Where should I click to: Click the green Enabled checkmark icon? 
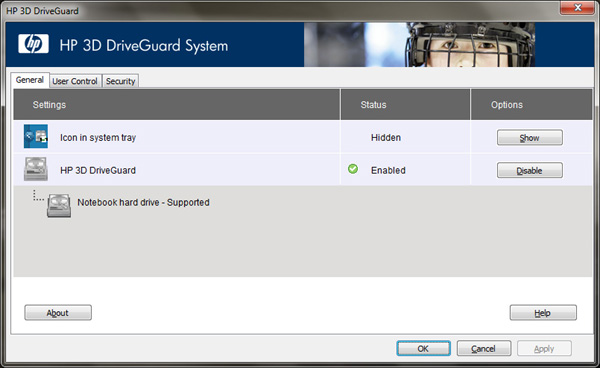point(353,169)
